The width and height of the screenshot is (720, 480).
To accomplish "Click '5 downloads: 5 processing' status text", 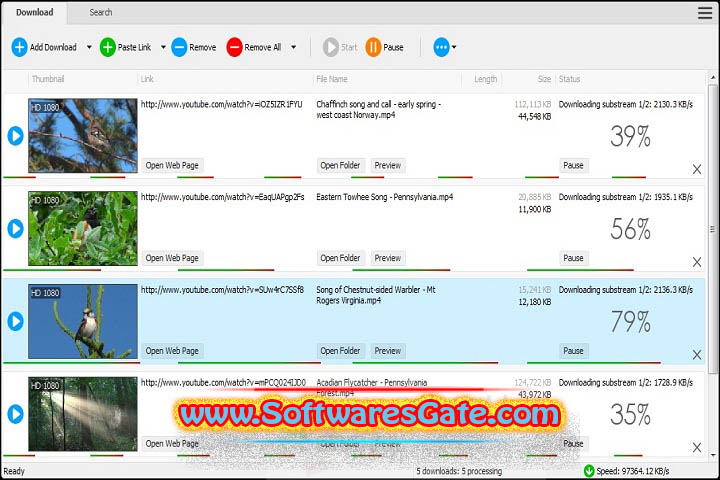I will 459,471.
